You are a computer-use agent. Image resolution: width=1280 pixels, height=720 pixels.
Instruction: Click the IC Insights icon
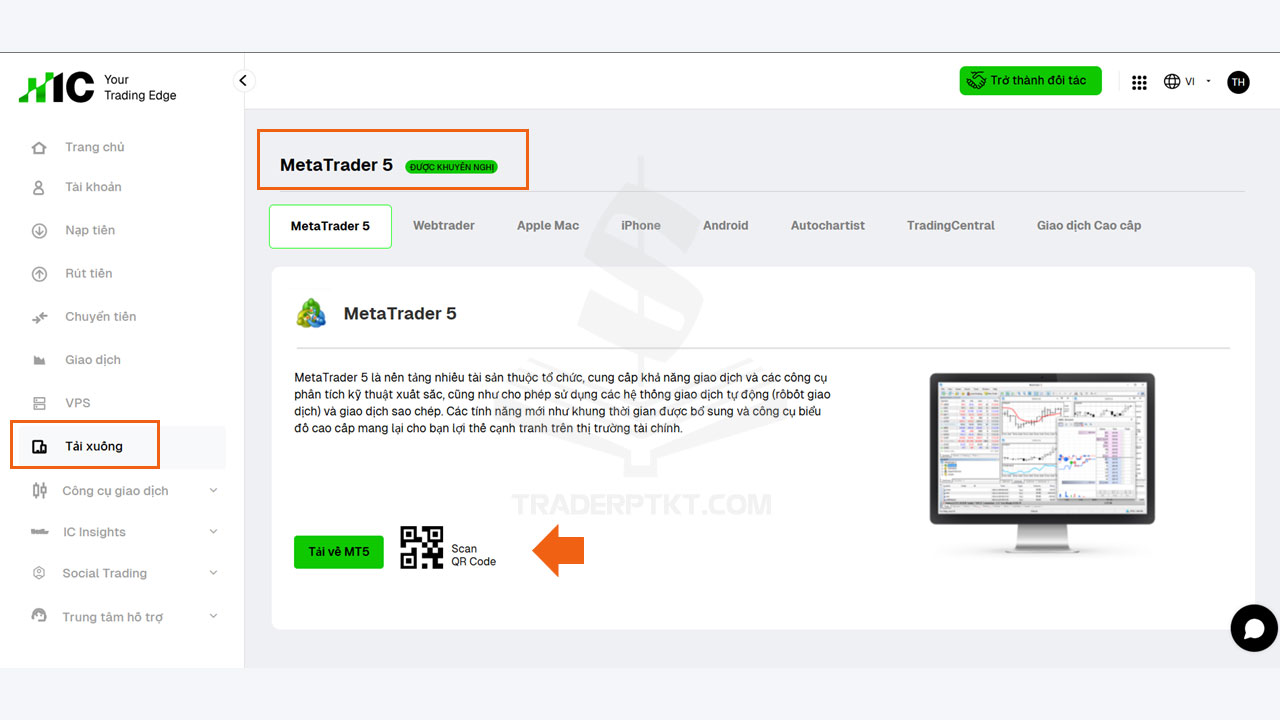pos(39,532)
